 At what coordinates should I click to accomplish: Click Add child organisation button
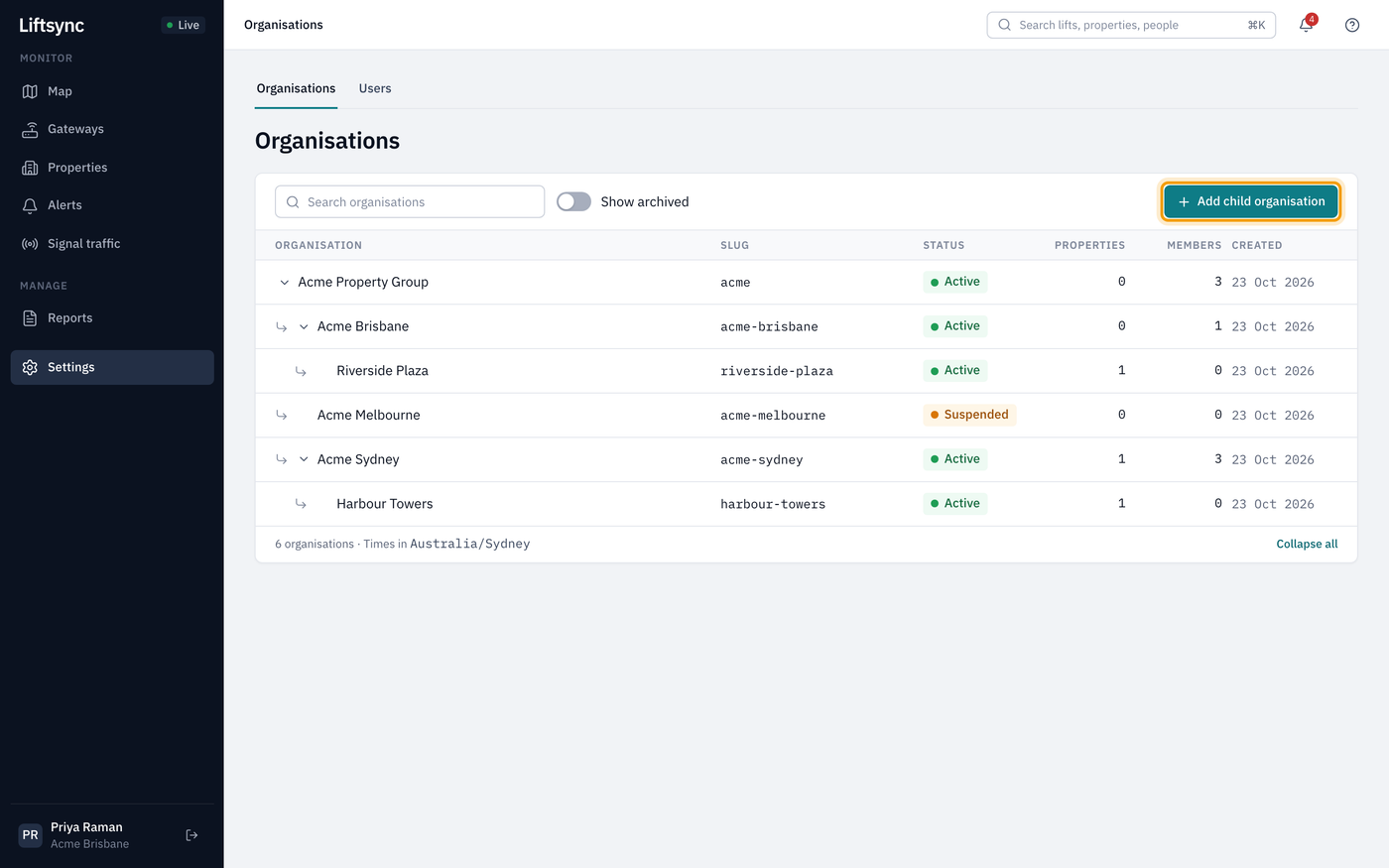point(1251,201)
